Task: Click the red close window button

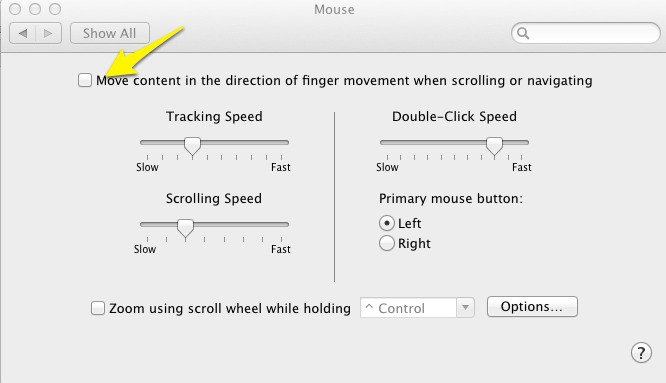Action: 15,9
